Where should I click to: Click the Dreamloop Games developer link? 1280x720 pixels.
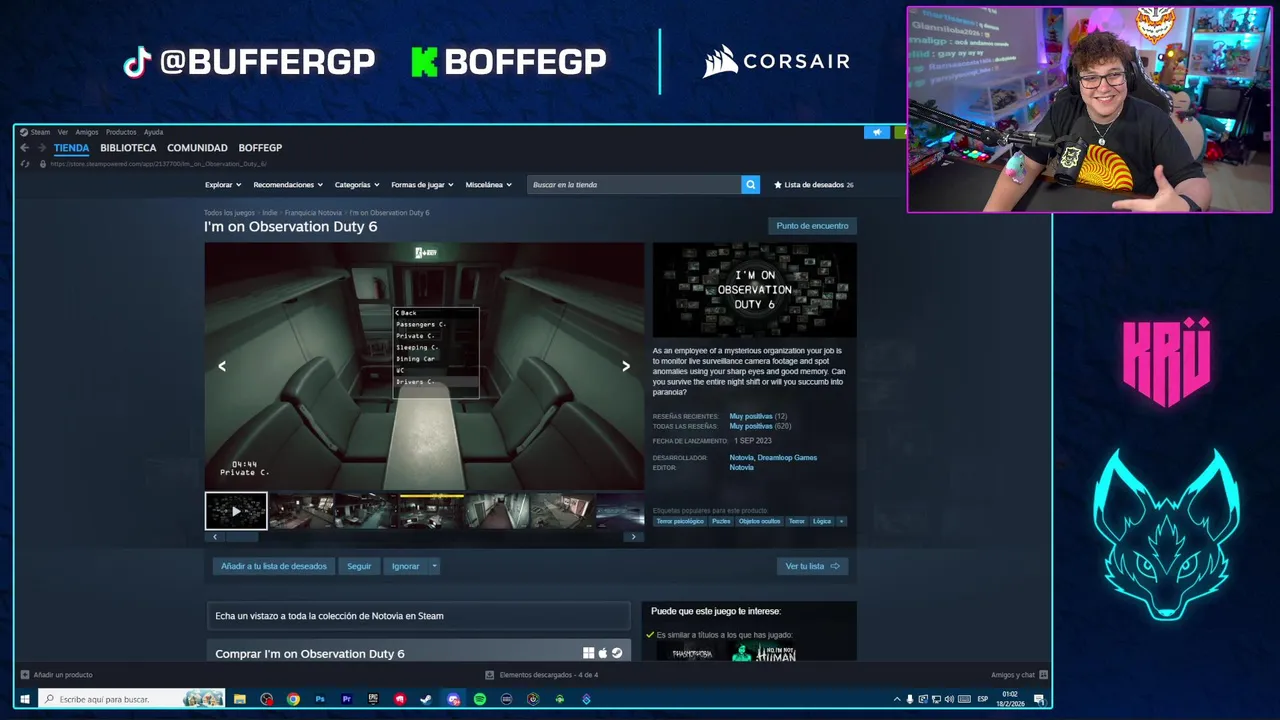787,458
